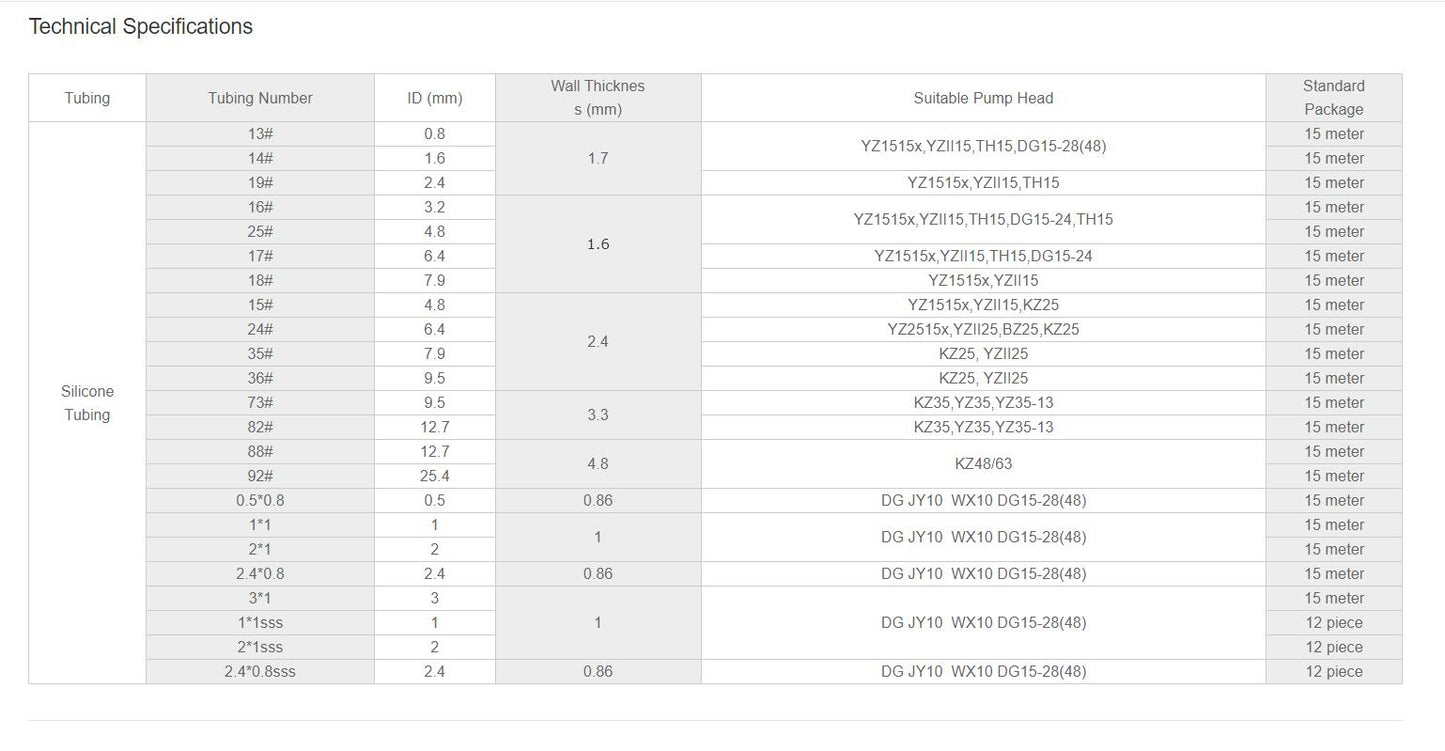Select the Silicone Tubing cell
This screenshot has width=1445, height=751.
tap(87, 403)
